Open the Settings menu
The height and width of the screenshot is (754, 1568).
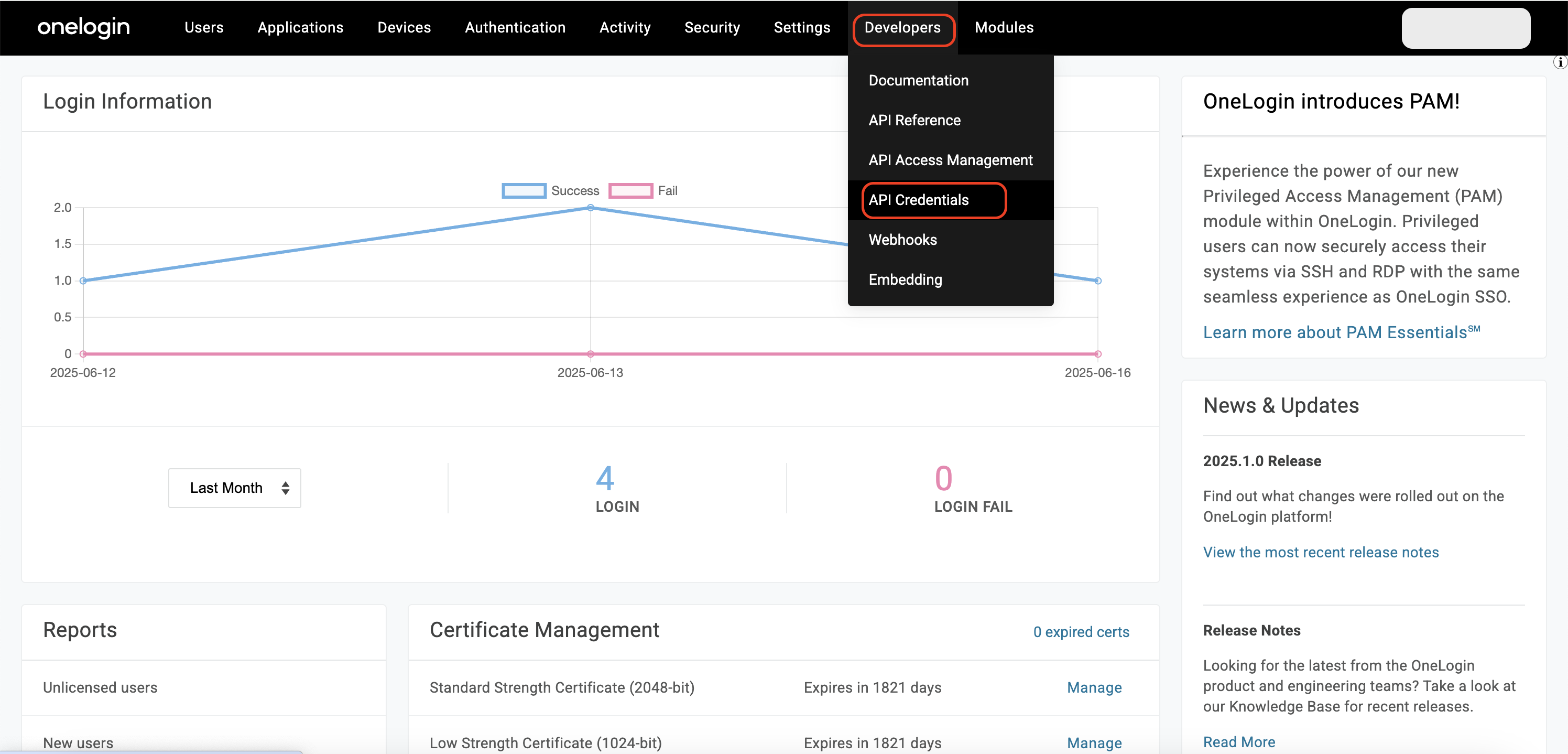[802, 27]
